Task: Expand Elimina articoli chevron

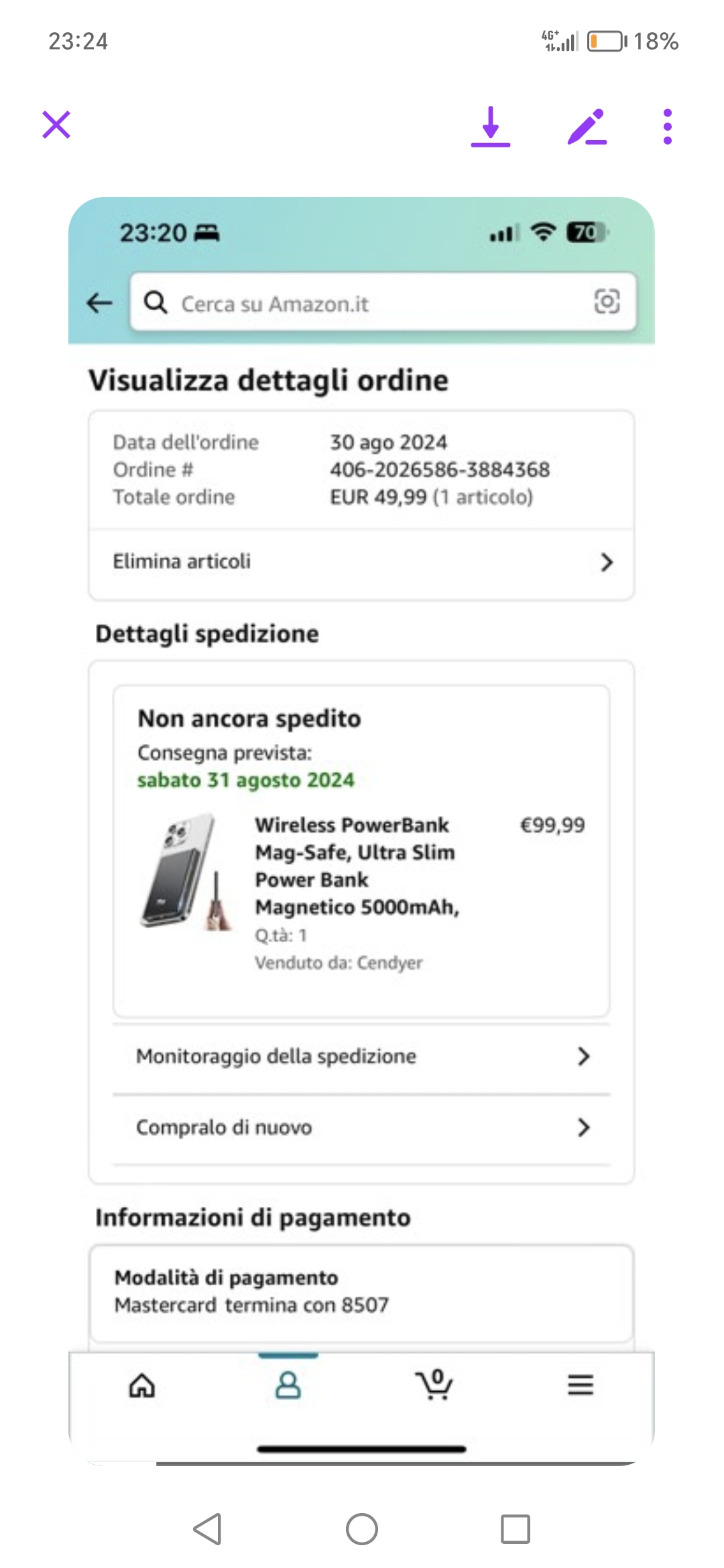Action: tap(607, 562)
